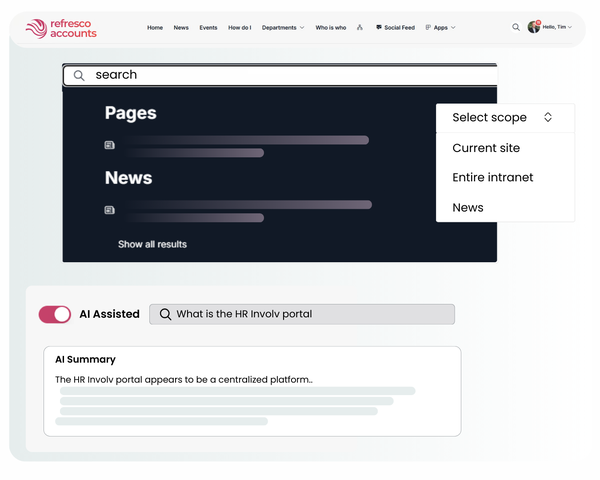Focus the main search input field
This screenshot has width=600, height=480.
coord(280,75)
